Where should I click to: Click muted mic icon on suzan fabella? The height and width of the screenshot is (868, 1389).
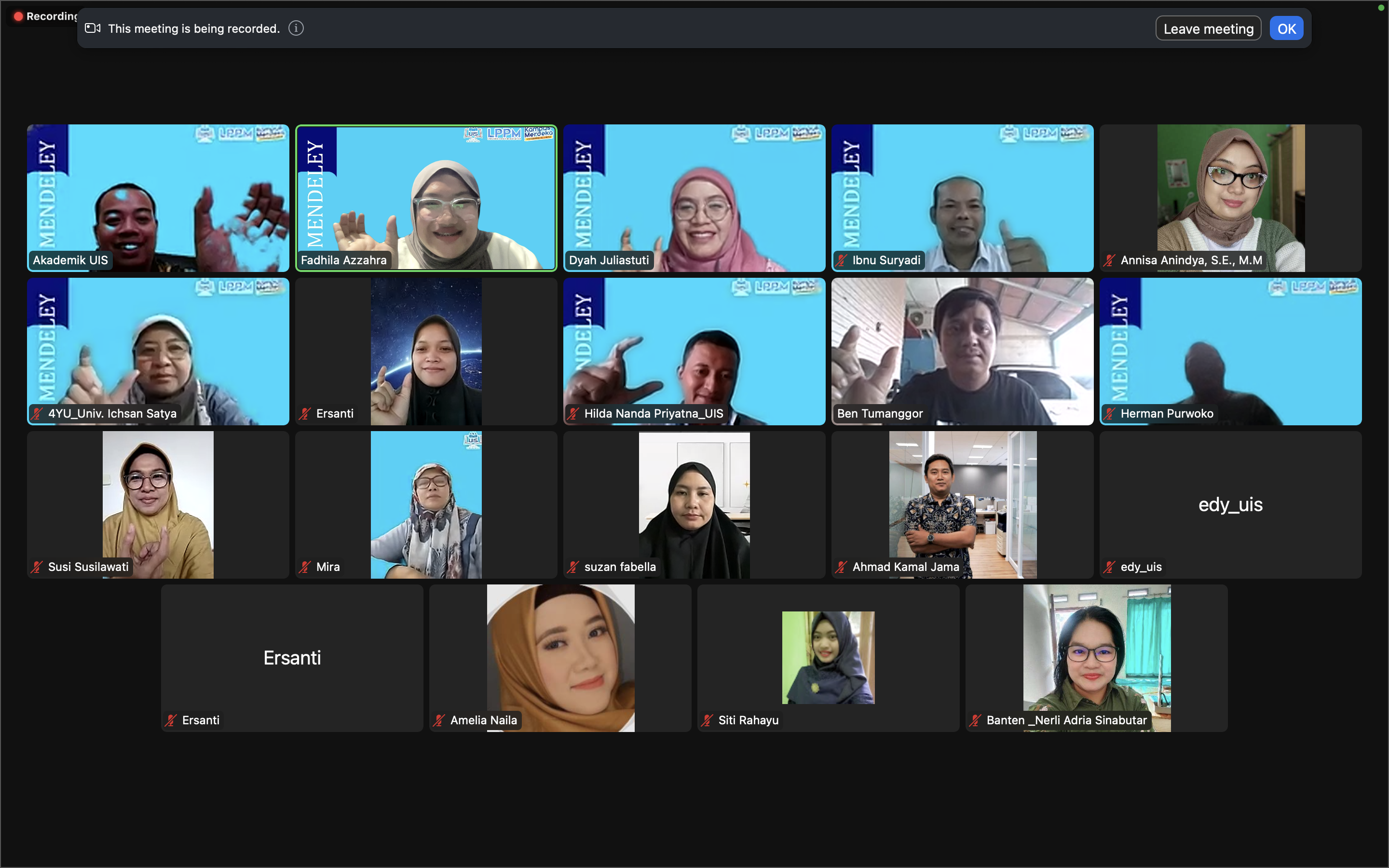click(573, 567)
